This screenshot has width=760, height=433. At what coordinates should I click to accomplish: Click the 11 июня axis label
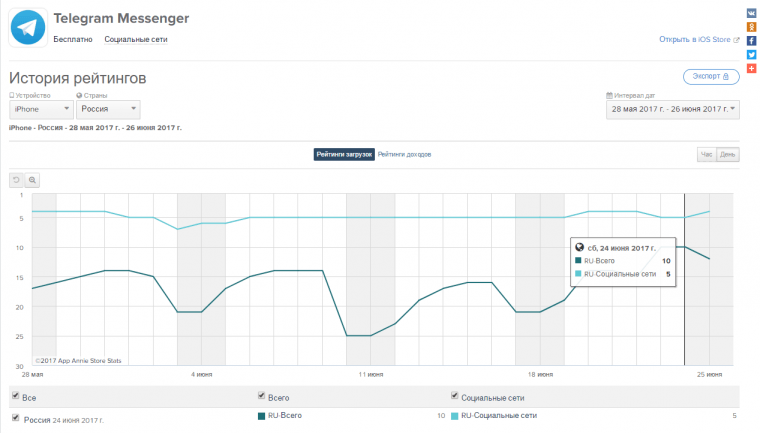[371, 374]
